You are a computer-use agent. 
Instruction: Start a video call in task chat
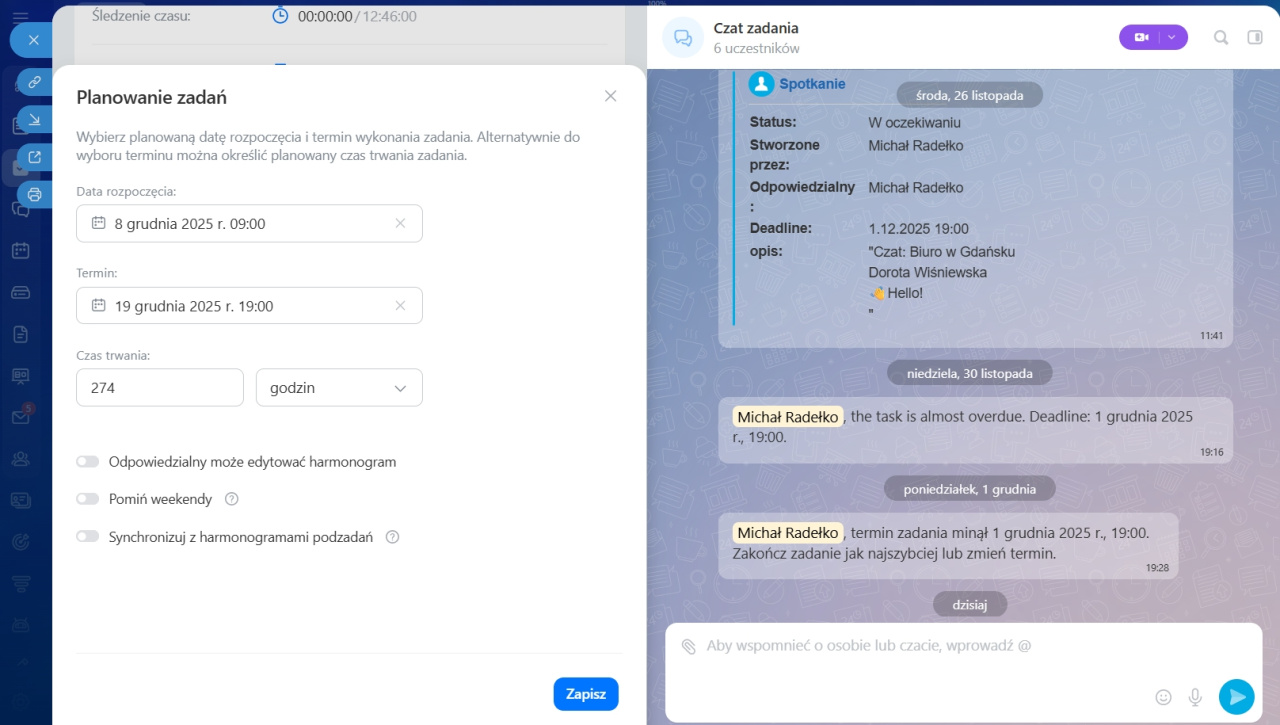coord(1141,37)
